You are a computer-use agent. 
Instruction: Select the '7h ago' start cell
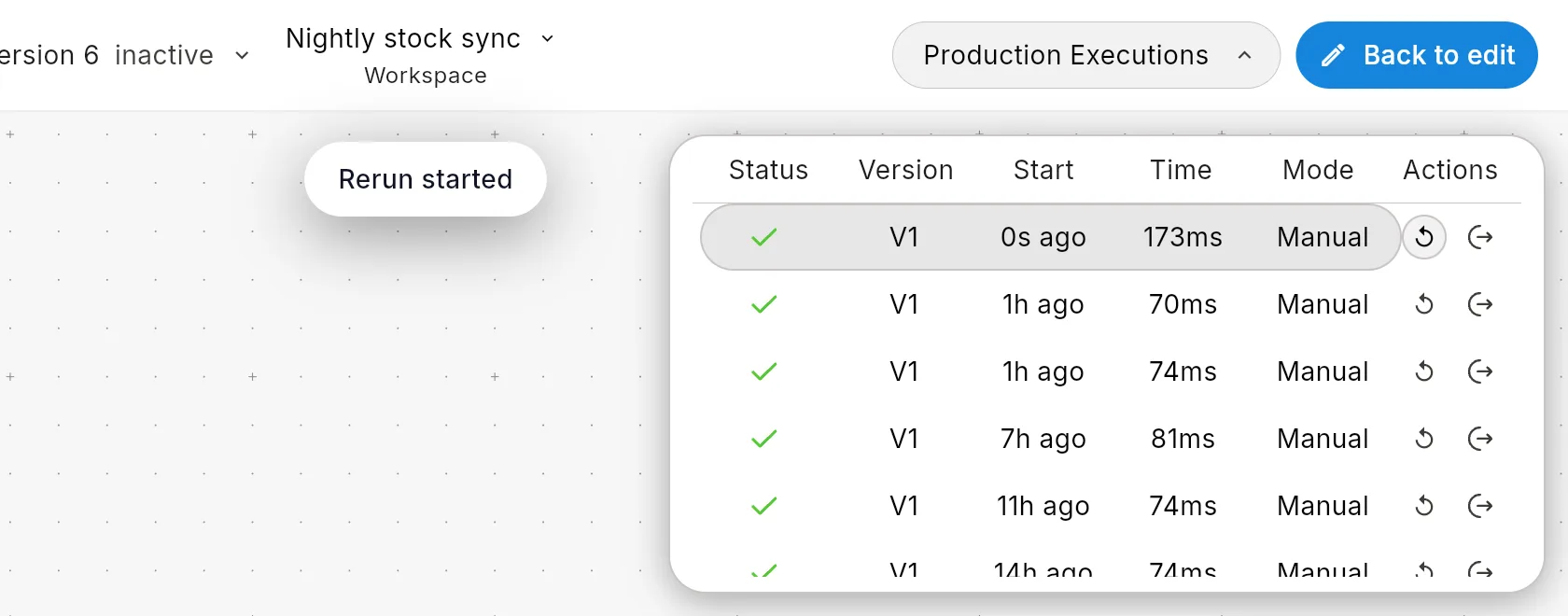point(1043,440)
